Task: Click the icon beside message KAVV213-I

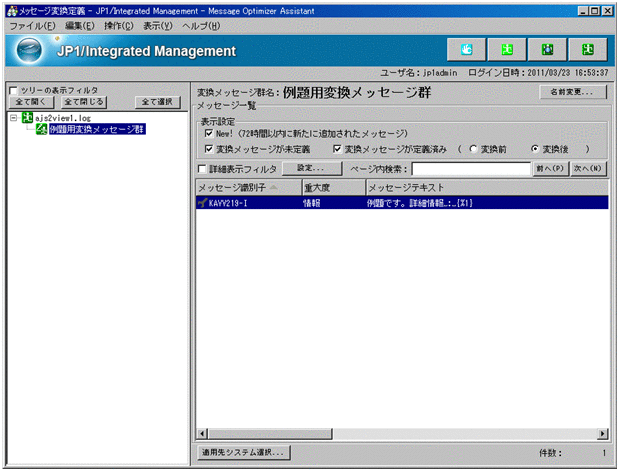Action: 203,202
